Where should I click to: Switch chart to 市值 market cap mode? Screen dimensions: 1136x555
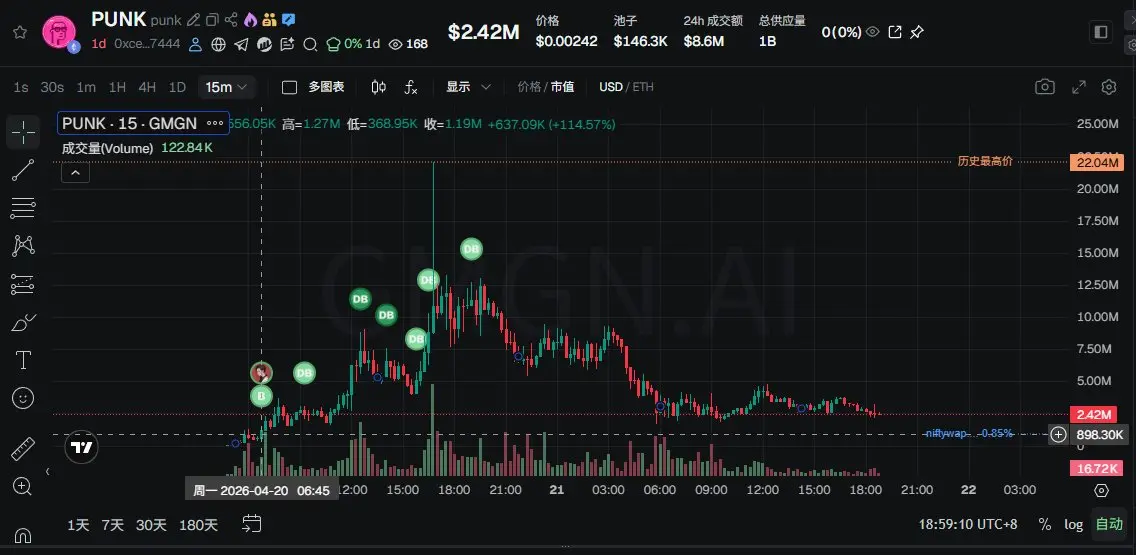pyautogui.click(x=562, y=87)
